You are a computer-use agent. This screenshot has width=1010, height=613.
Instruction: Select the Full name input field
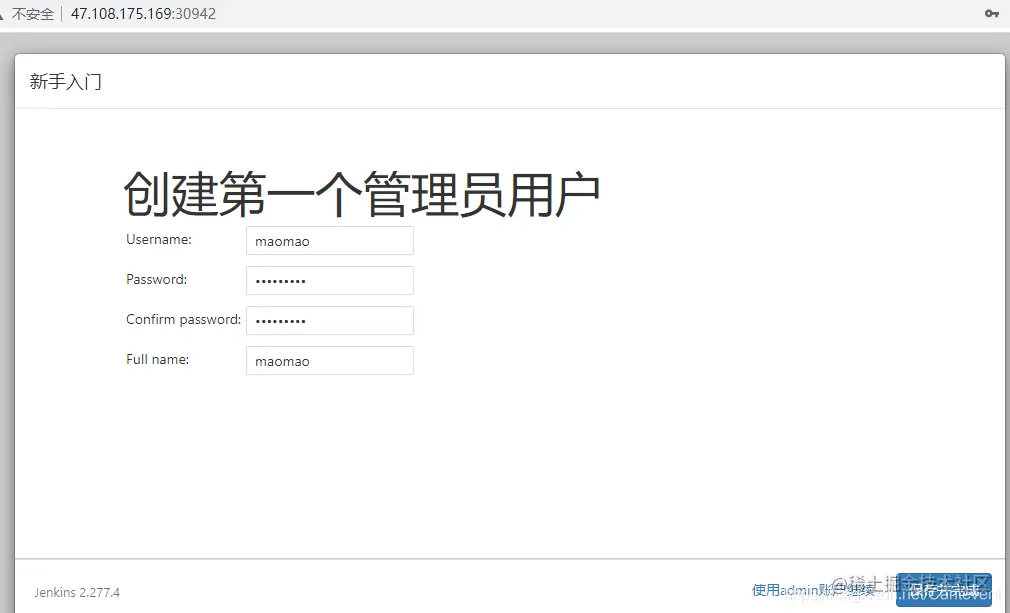tap(329, 360)
